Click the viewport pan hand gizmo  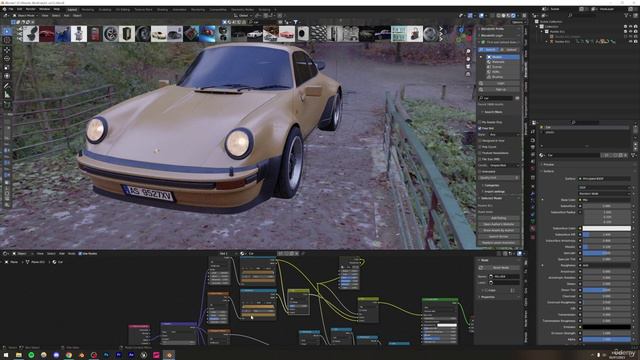pos(468,59)
